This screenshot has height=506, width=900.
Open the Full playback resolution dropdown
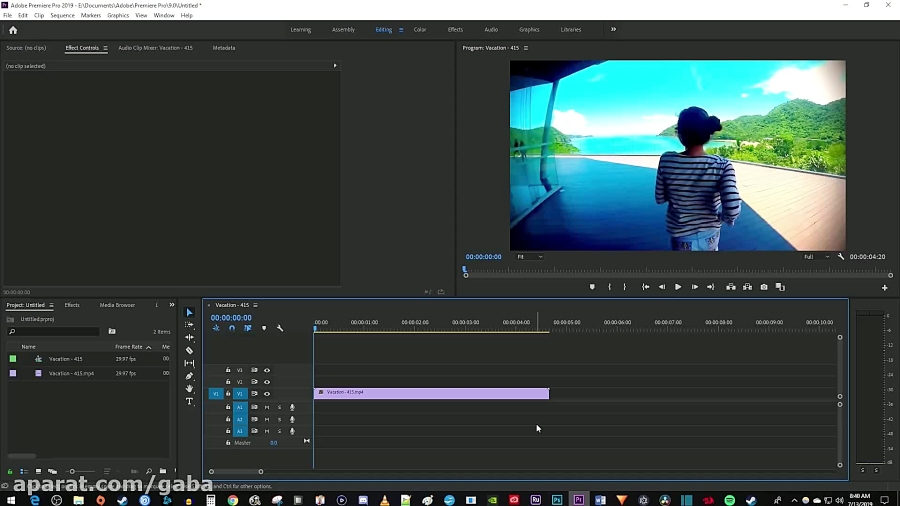click(816, 257)
